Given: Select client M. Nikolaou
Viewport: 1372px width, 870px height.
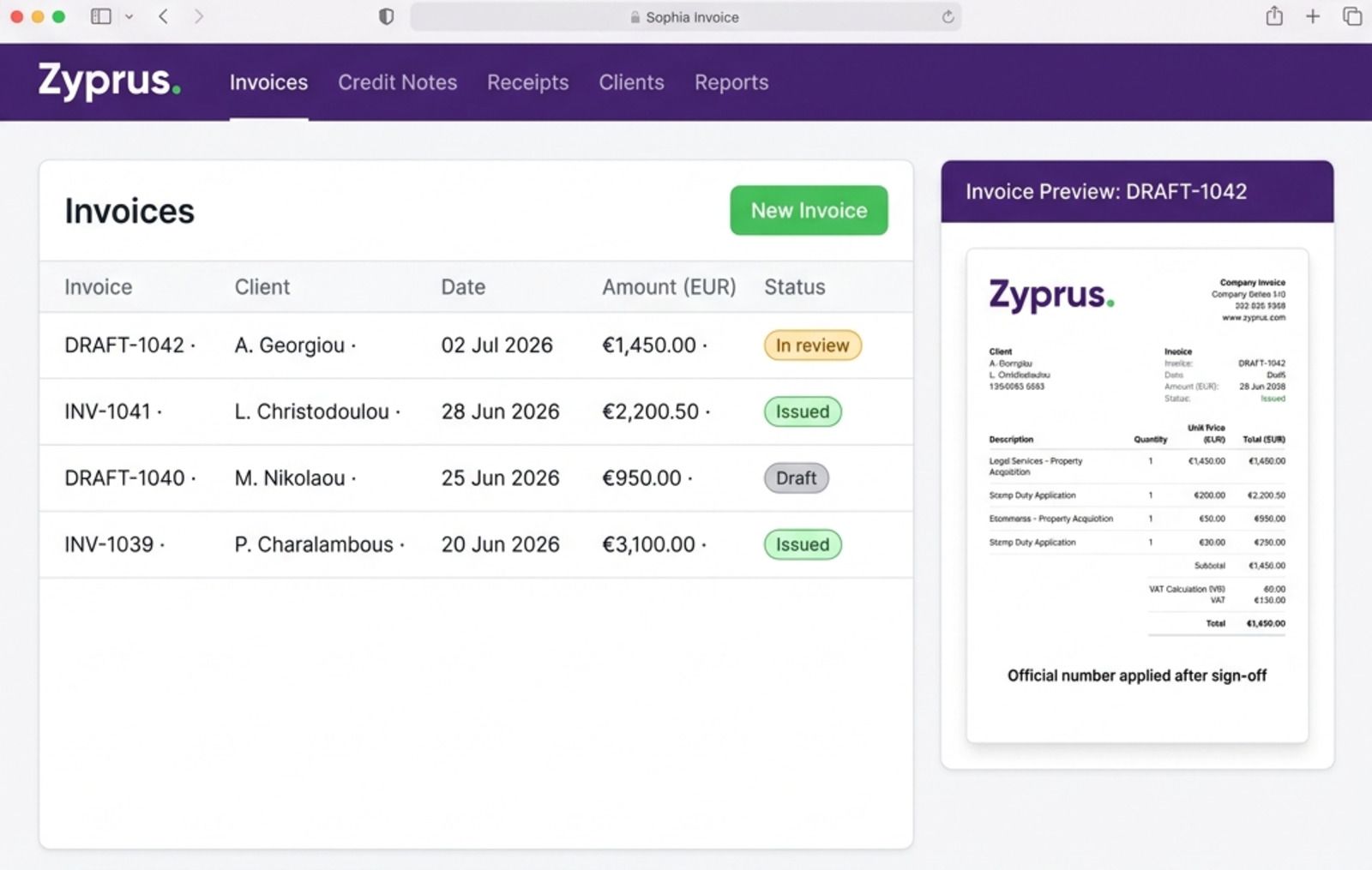Looking at the screenshot, I should (x=290, y=478).
